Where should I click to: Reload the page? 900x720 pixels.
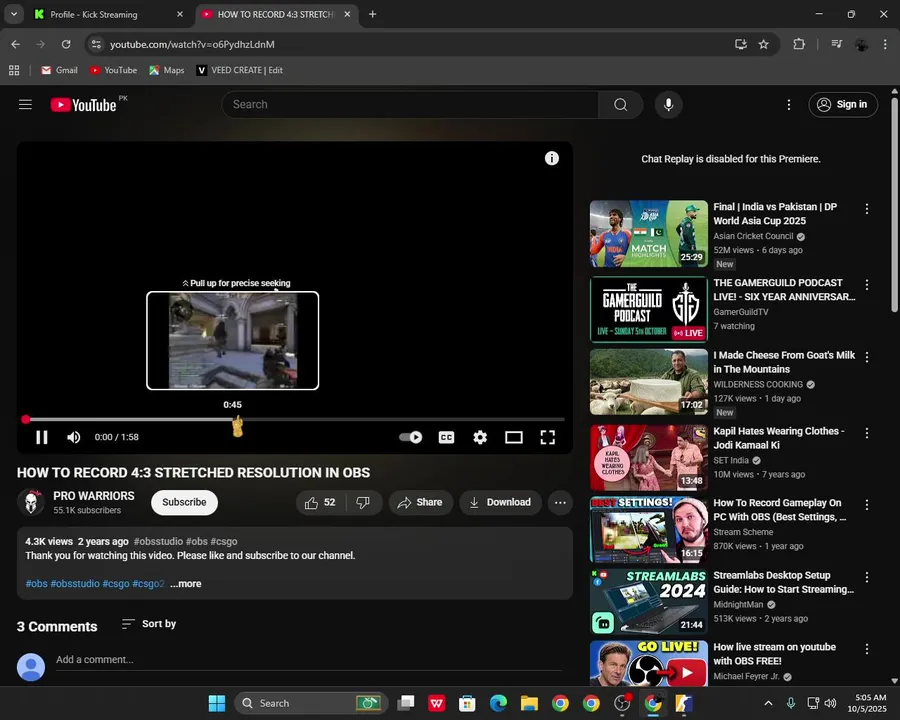(x=66, y=44)
